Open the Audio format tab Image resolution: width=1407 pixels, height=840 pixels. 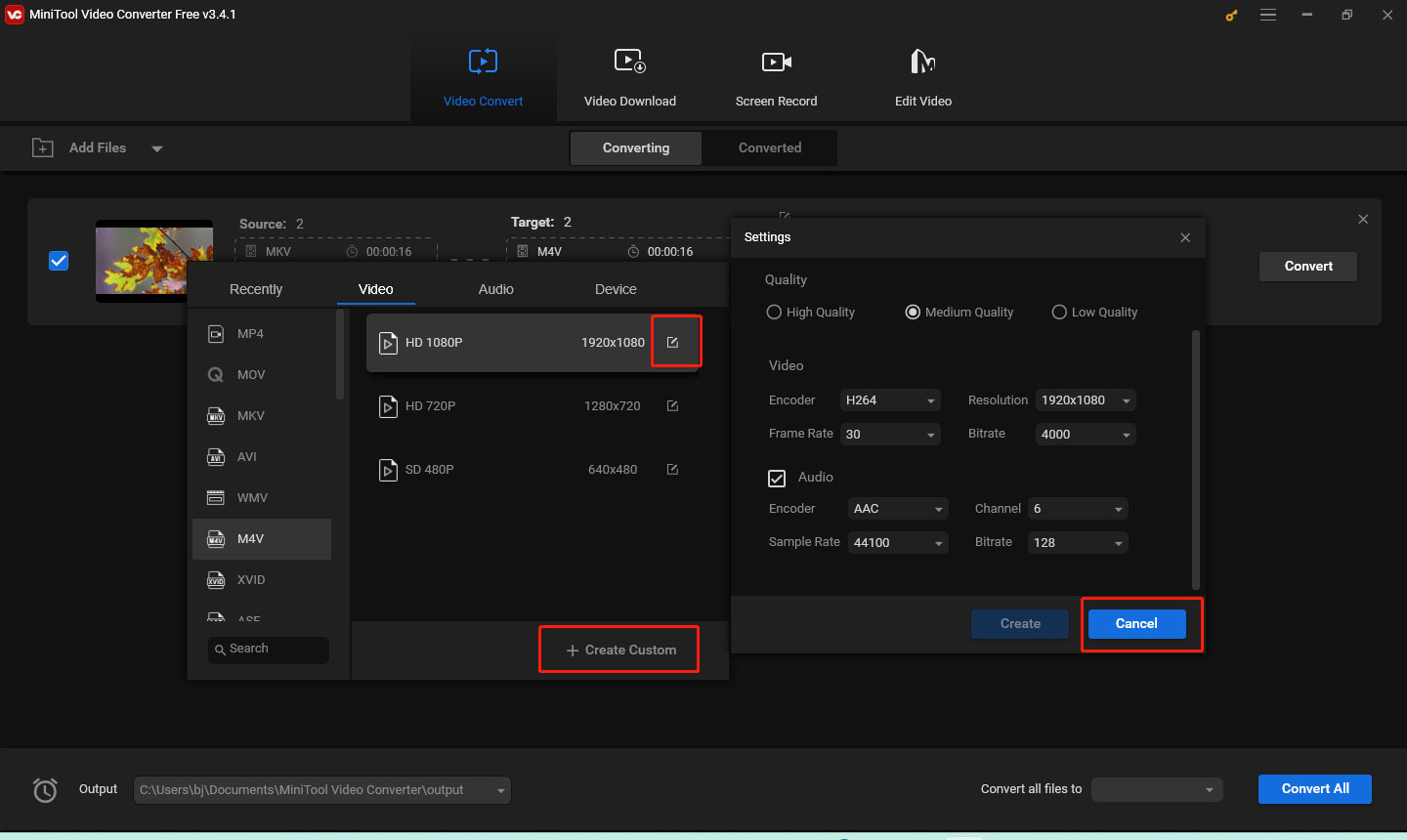tap(496, 289)
